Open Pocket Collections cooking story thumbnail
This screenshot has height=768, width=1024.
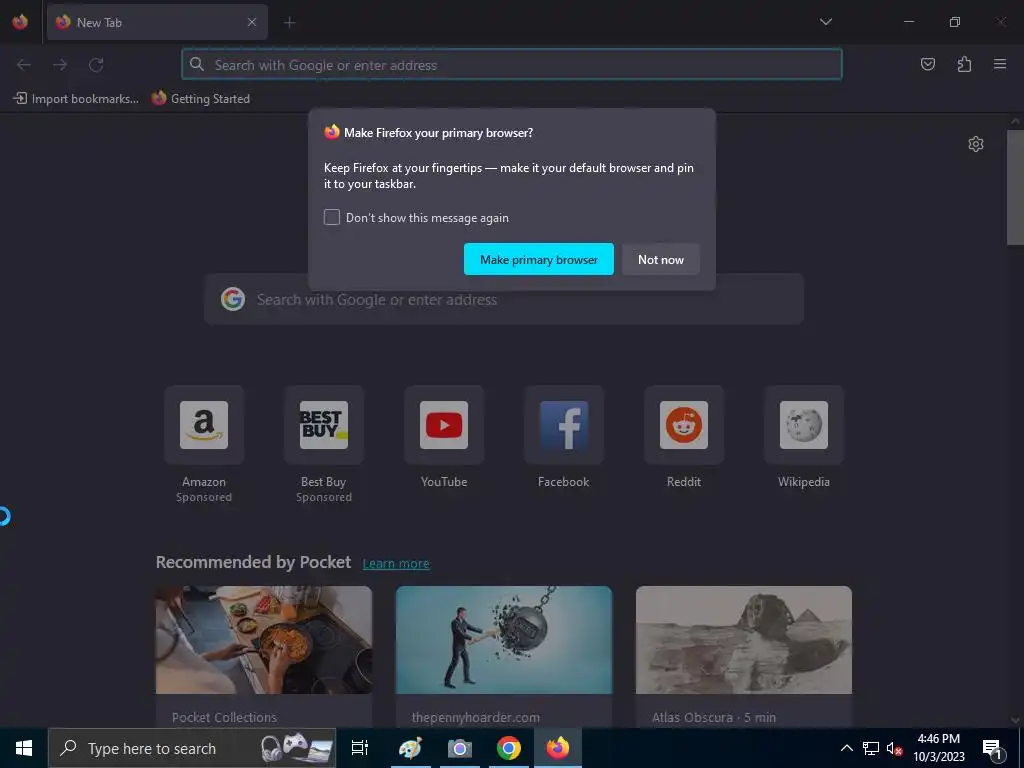[264, 640]
